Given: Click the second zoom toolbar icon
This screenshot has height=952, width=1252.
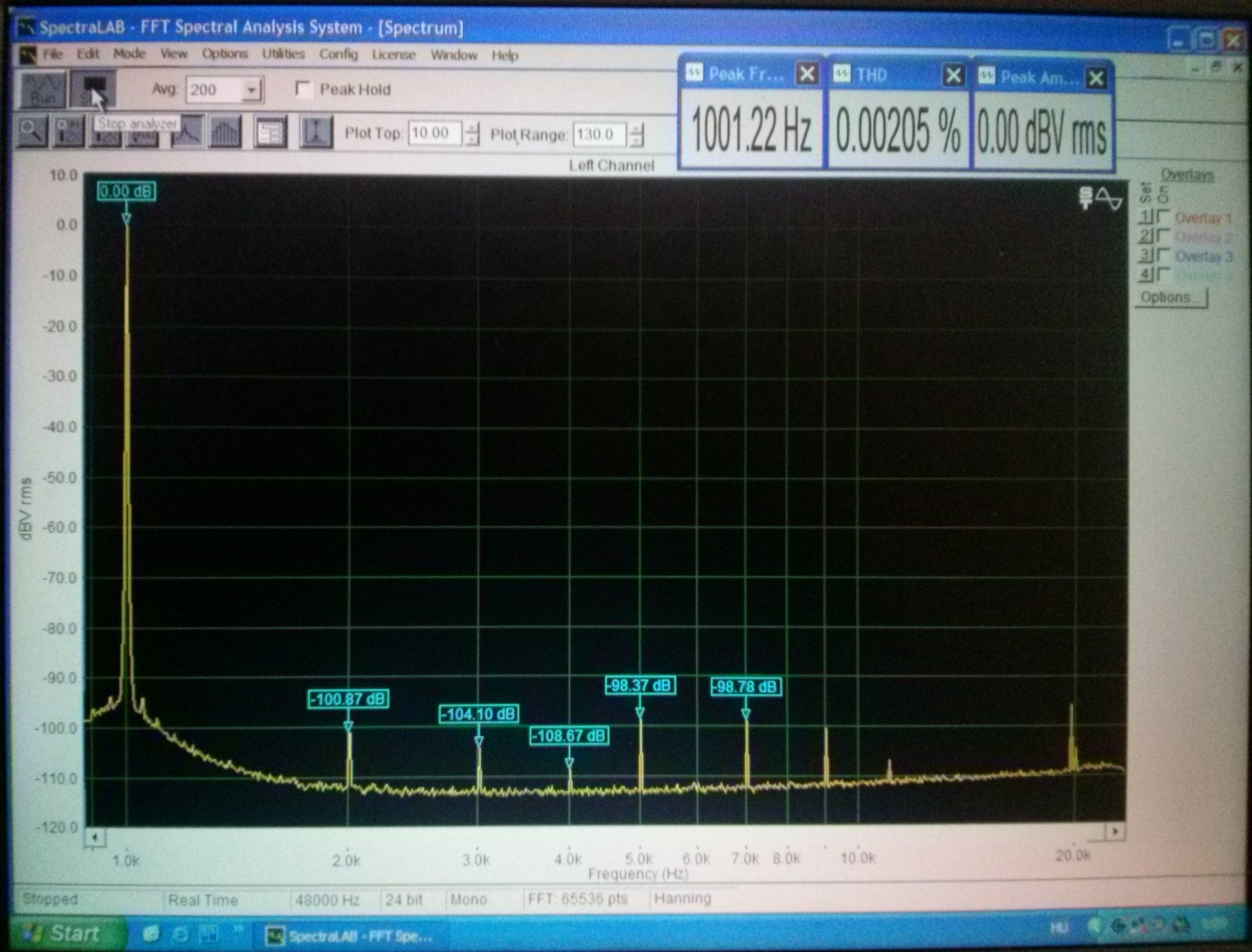Looking at the screenshot, I should 69,131.
